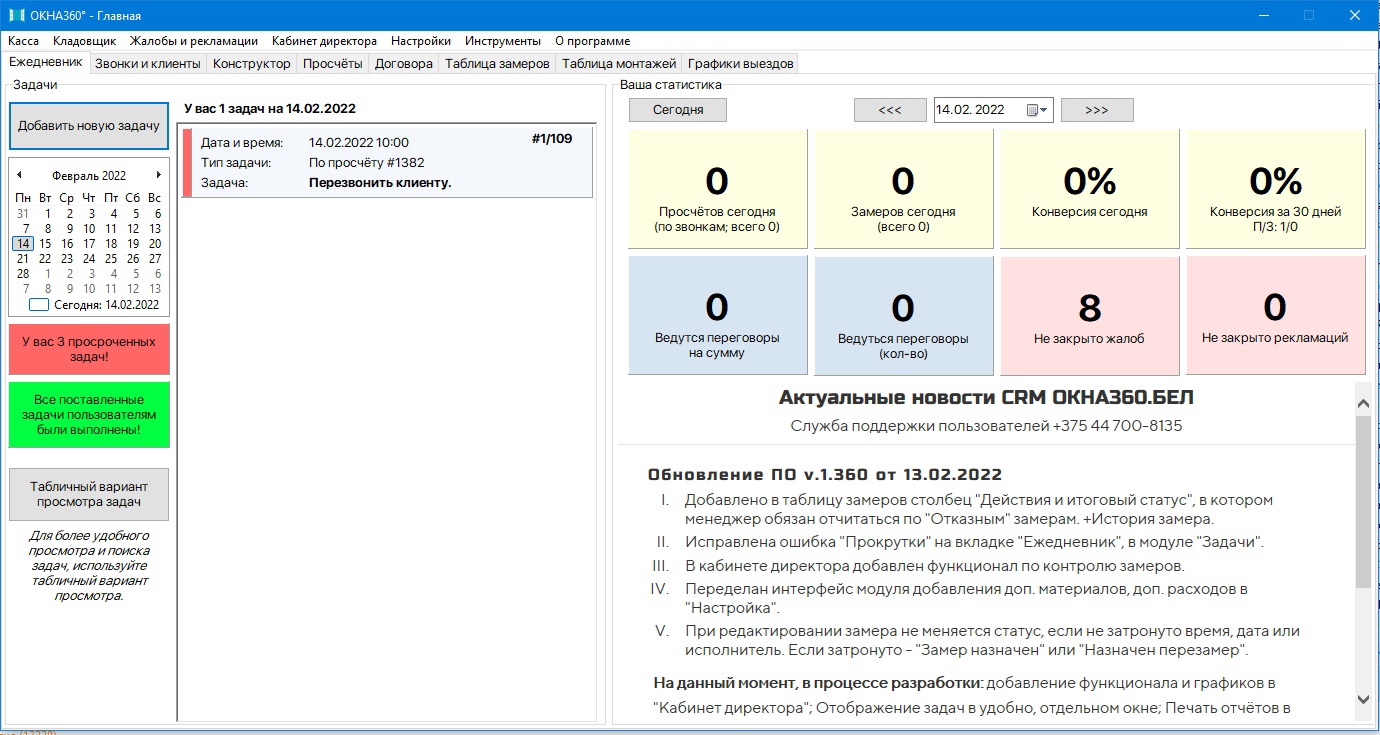
Task: Click the news panel scrollbar thumb
Action: (x=1363, y=502)
